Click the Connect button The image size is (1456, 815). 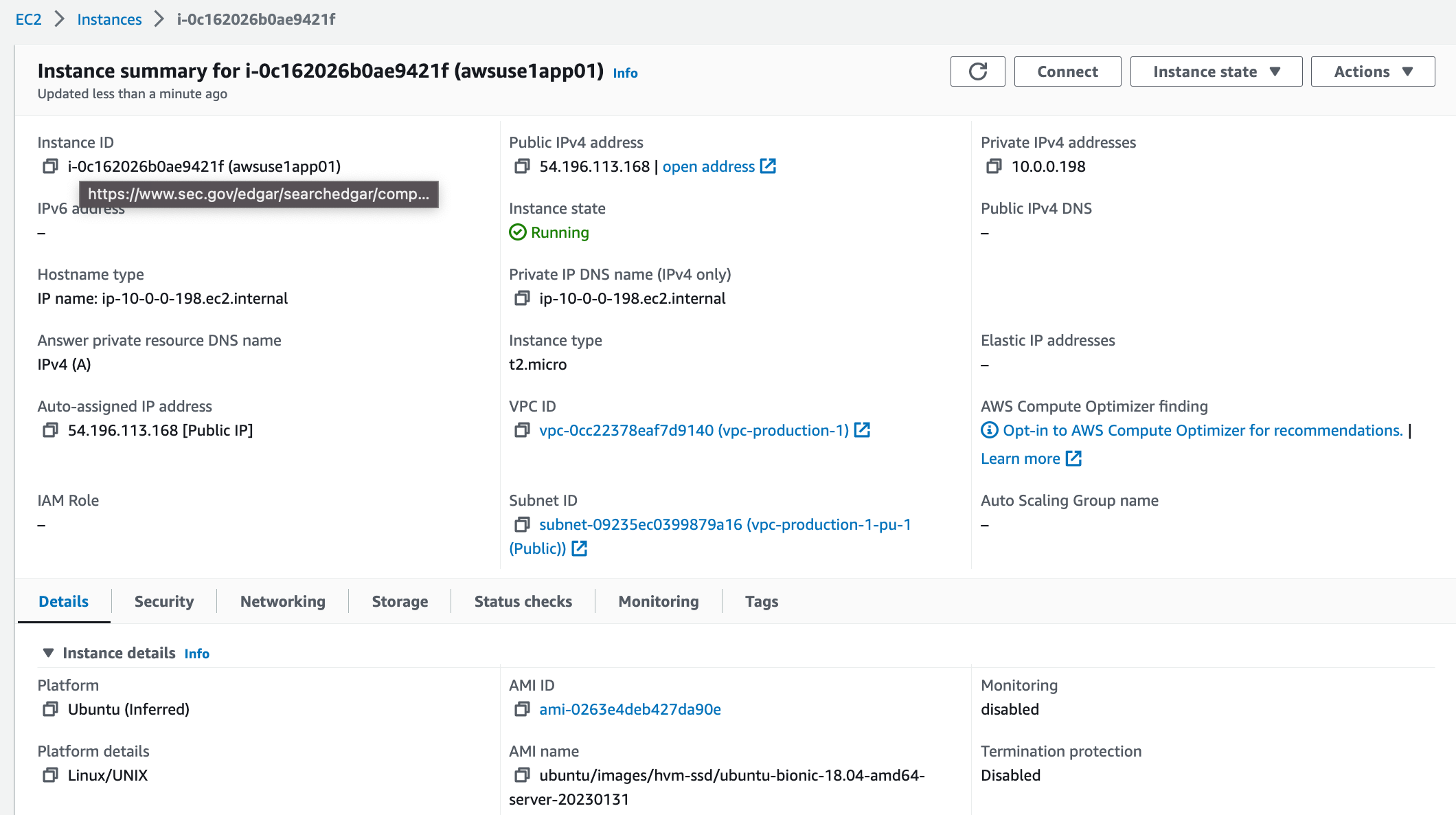point(1067,71)
